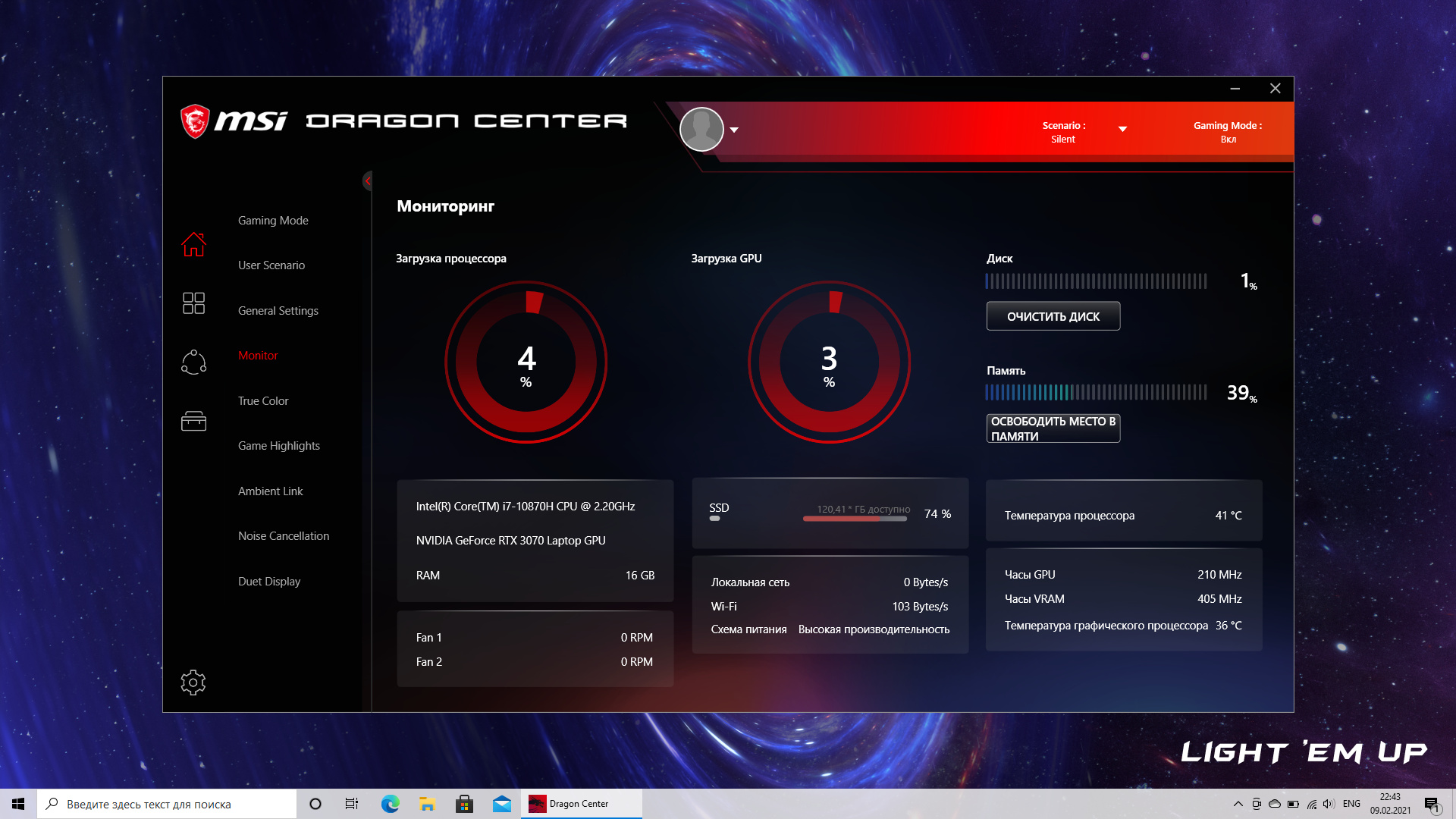The height and width of the screenshot is (819, 1456).
Task: Click the SSD usage progress bar
Action: pos(855,519)
